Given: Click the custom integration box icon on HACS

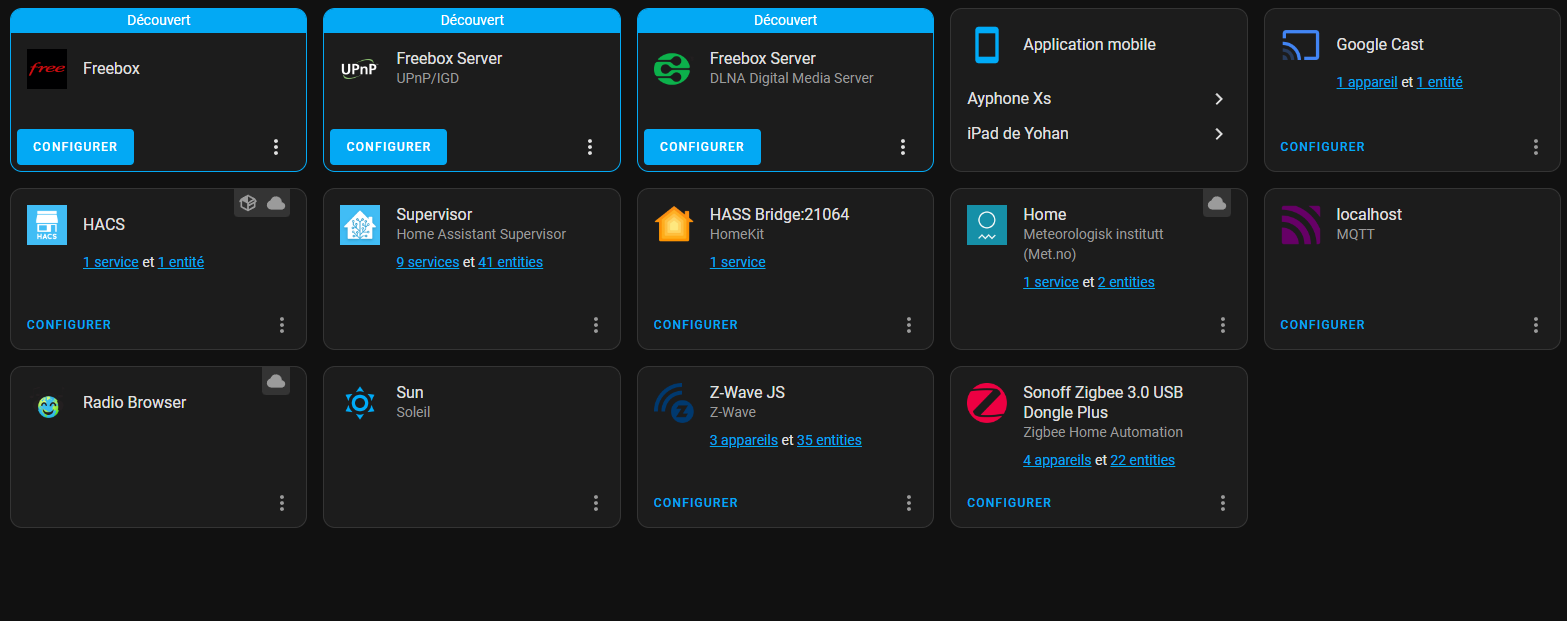Looking at the screenshot, I should 248,203.
